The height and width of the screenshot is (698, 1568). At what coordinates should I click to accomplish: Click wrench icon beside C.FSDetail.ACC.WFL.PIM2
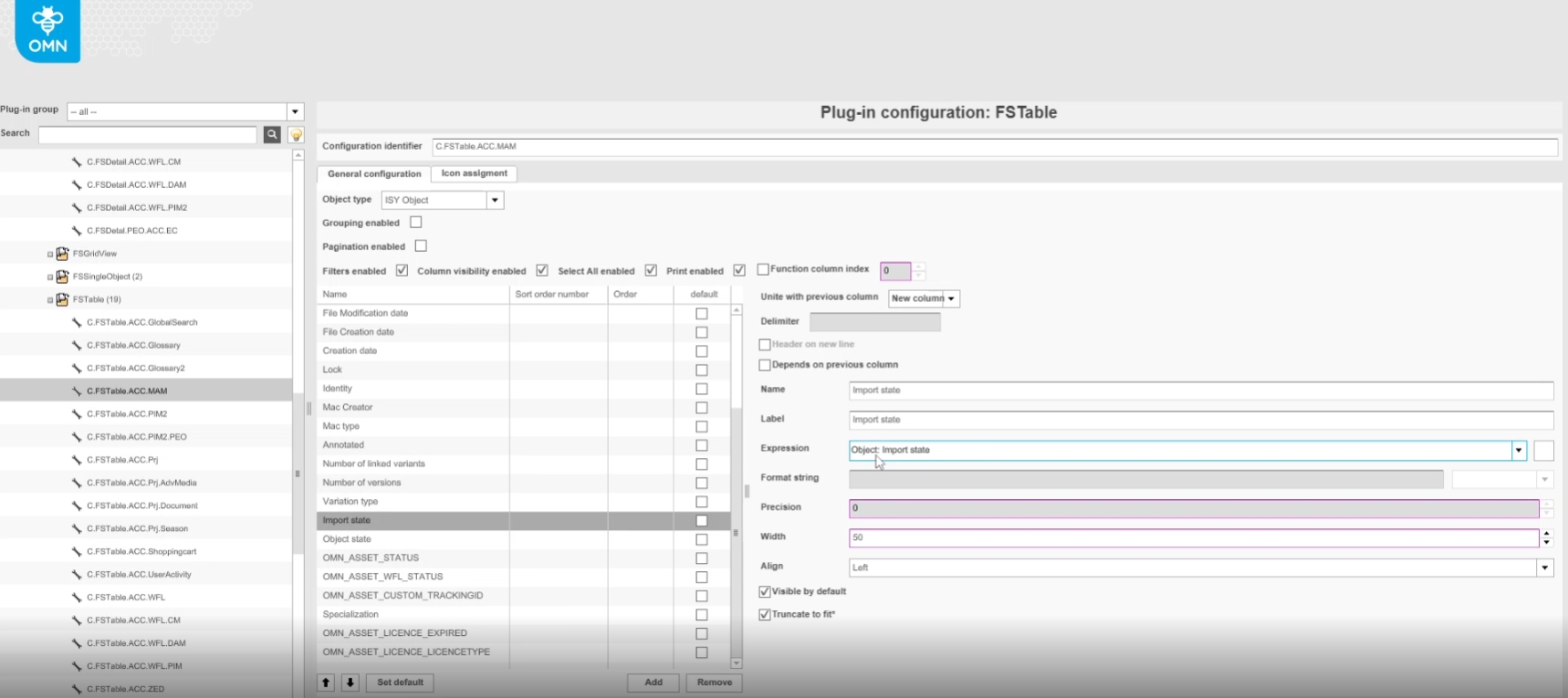77,207
